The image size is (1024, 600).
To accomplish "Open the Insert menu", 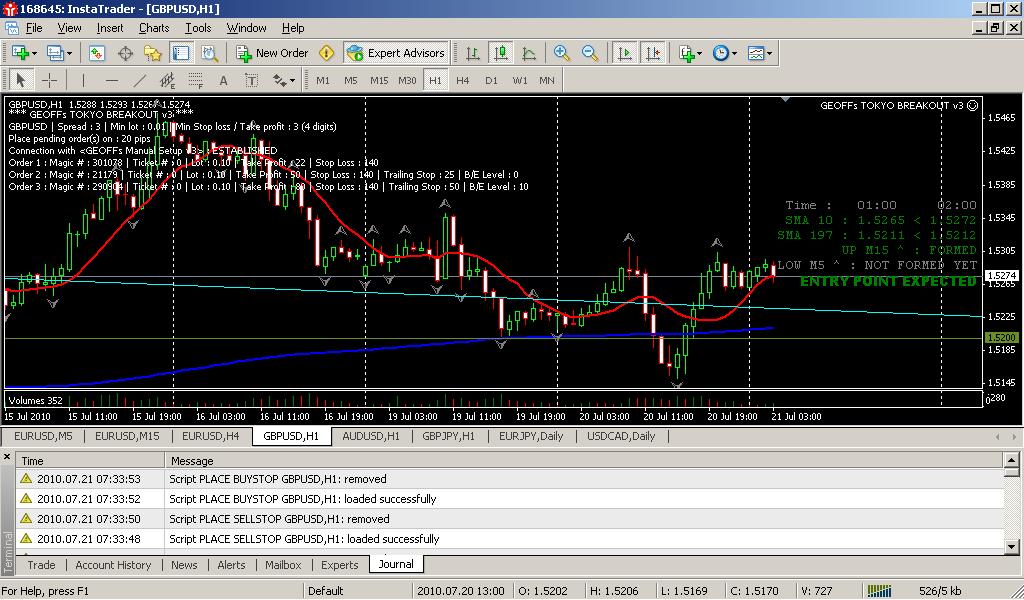I will point(110,28).
